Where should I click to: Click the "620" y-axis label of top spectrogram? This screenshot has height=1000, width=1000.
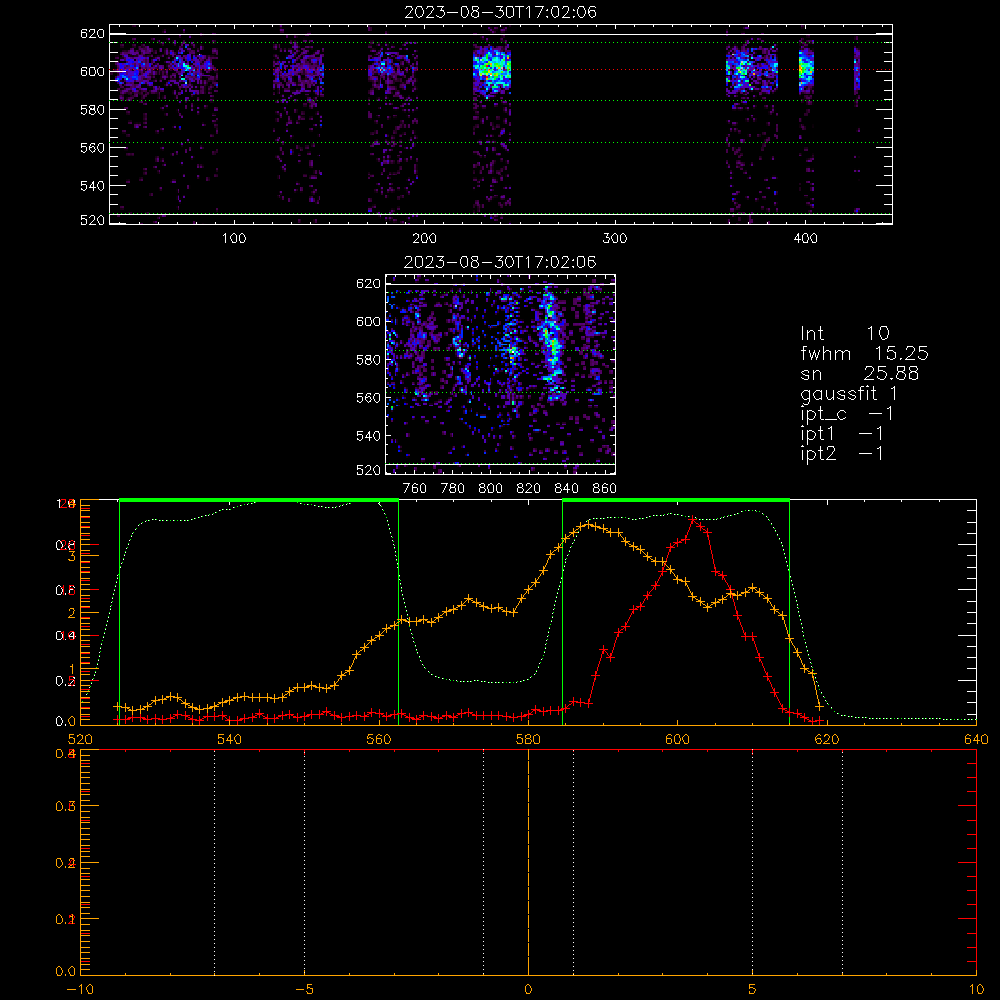[92, 33]
